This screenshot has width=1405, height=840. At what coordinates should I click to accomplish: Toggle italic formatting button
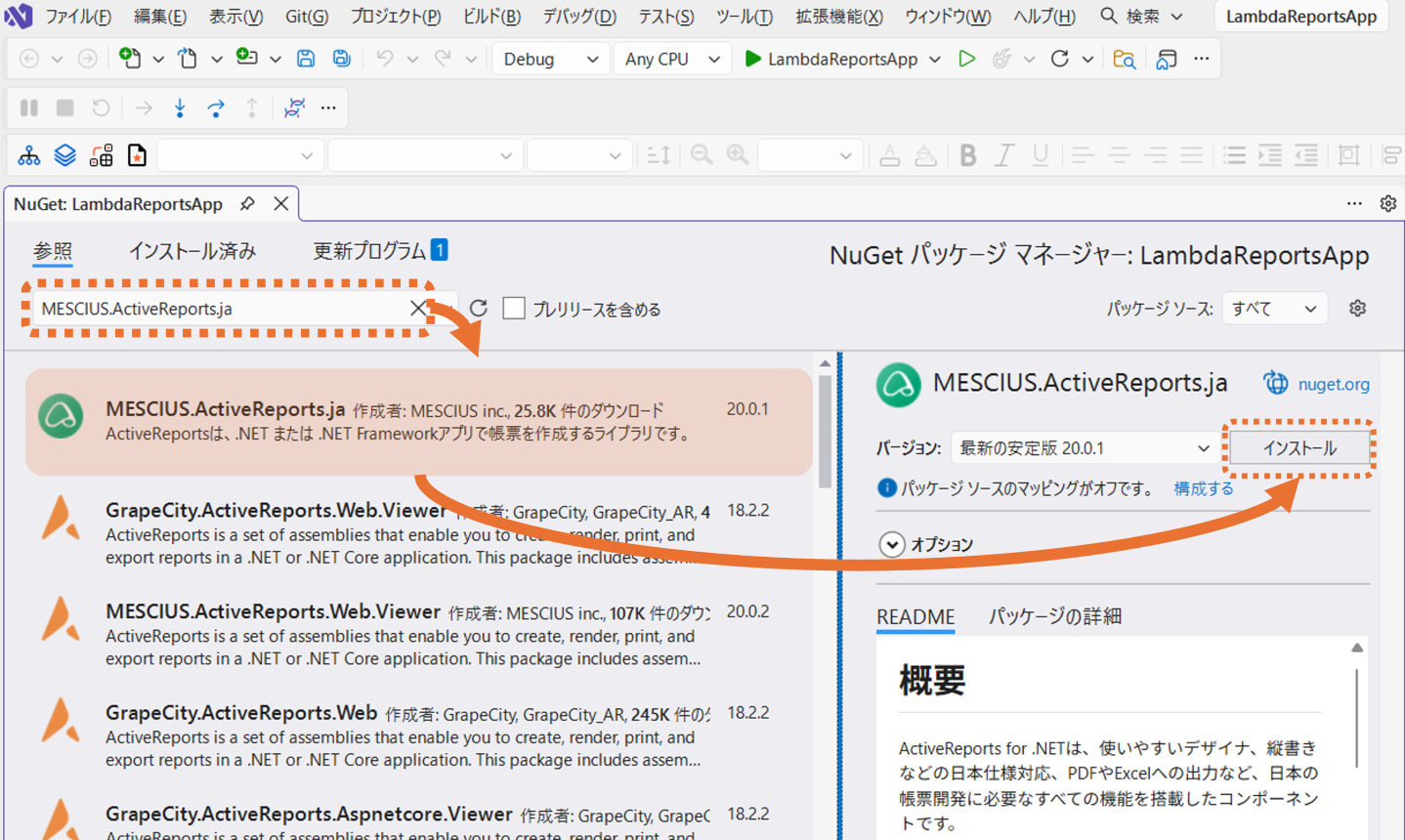pos(1003,154)
